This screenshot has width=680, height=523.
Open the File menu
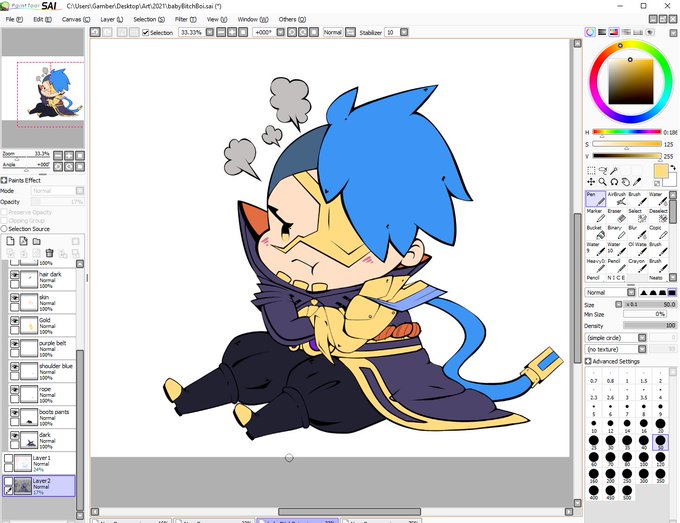(13, 20)
